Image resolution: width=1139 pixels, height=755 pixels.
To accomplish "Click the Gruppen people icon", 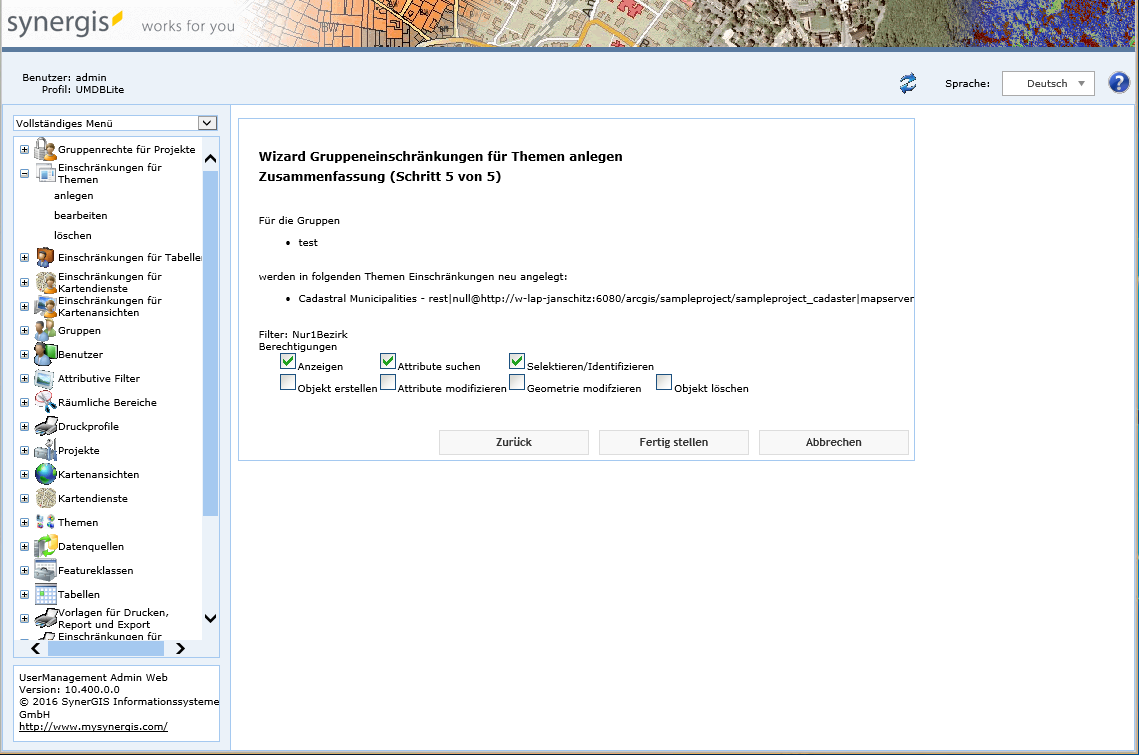I will [x=45, y=330].
